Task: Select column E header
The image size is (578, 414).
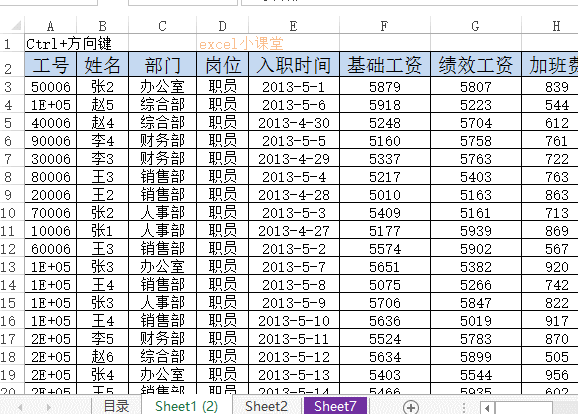Action: click(294, 26)
